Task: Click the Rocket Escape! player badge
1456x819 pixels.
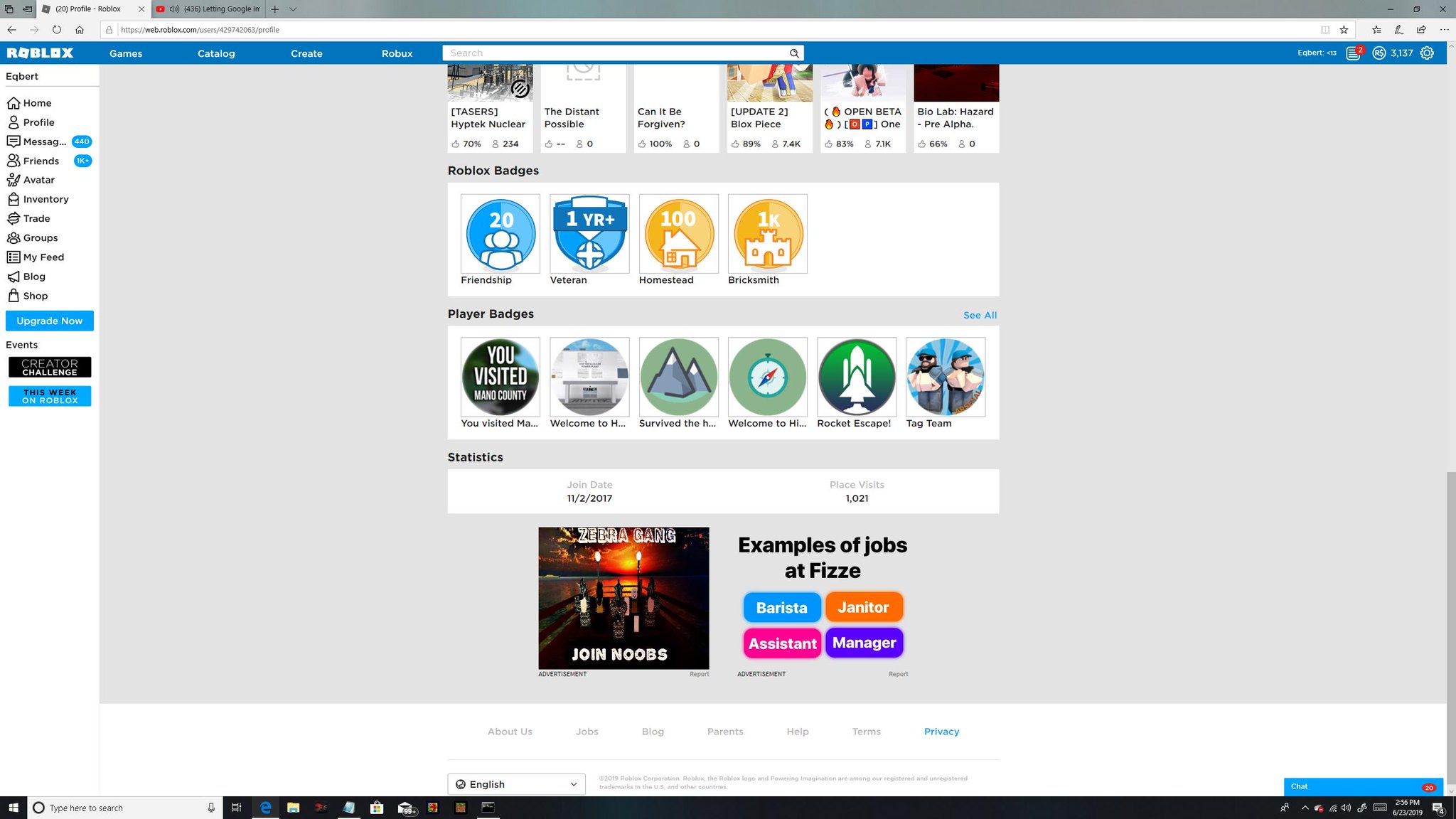Action: (857, 377)
